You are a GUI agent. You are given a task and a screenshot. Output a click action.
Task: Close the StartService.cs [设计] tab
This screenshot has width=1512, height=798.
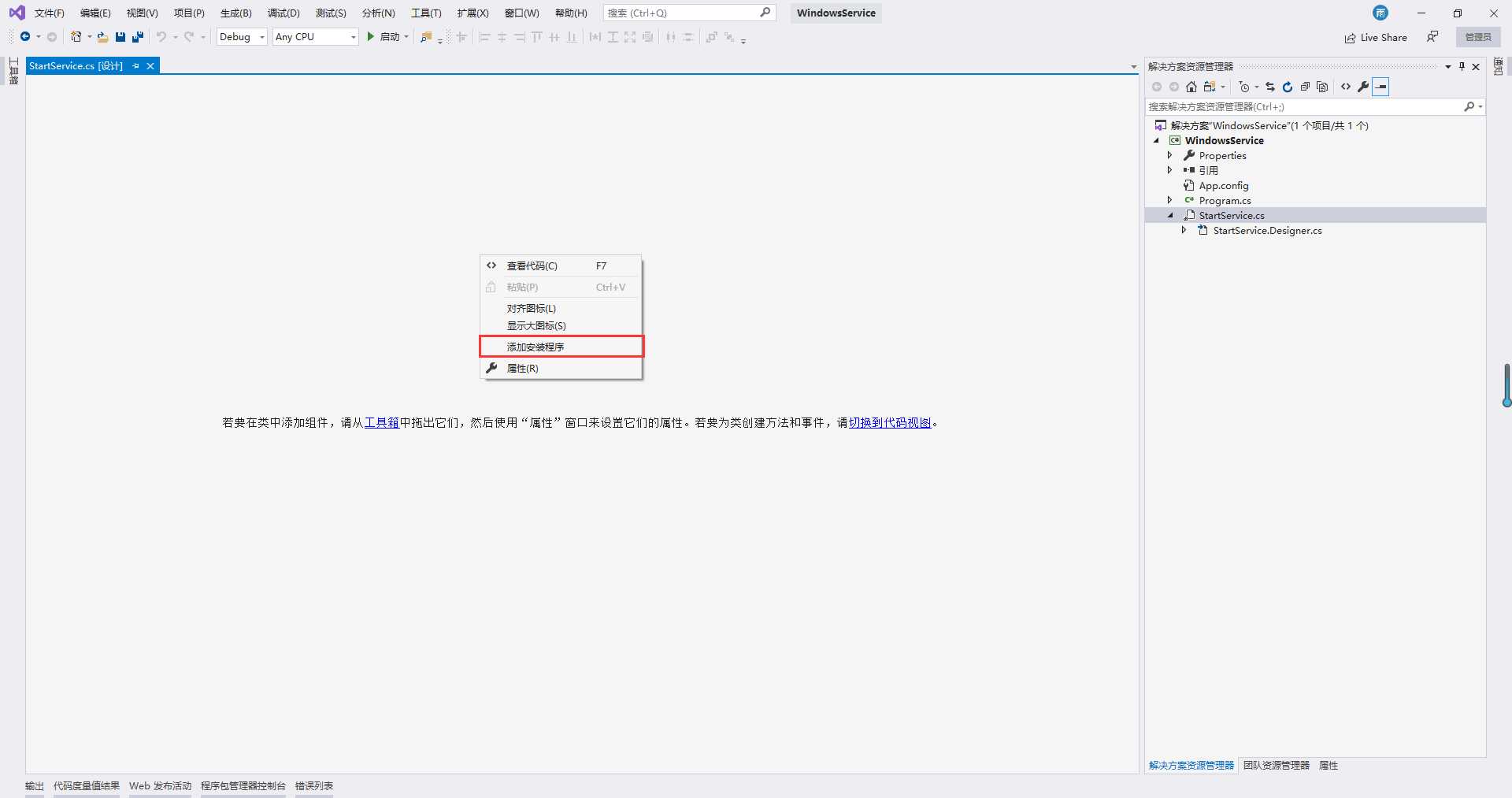(x=150, y=66)
